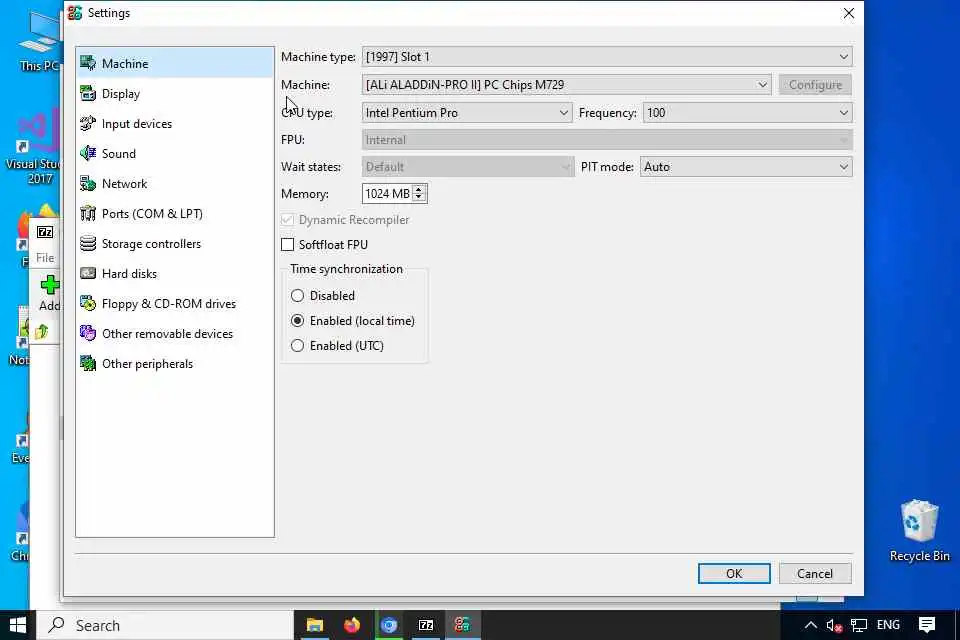Open the Network settings icon
Image resolution: width=960 pixels, height=640 pixels.
pos(88,183)
